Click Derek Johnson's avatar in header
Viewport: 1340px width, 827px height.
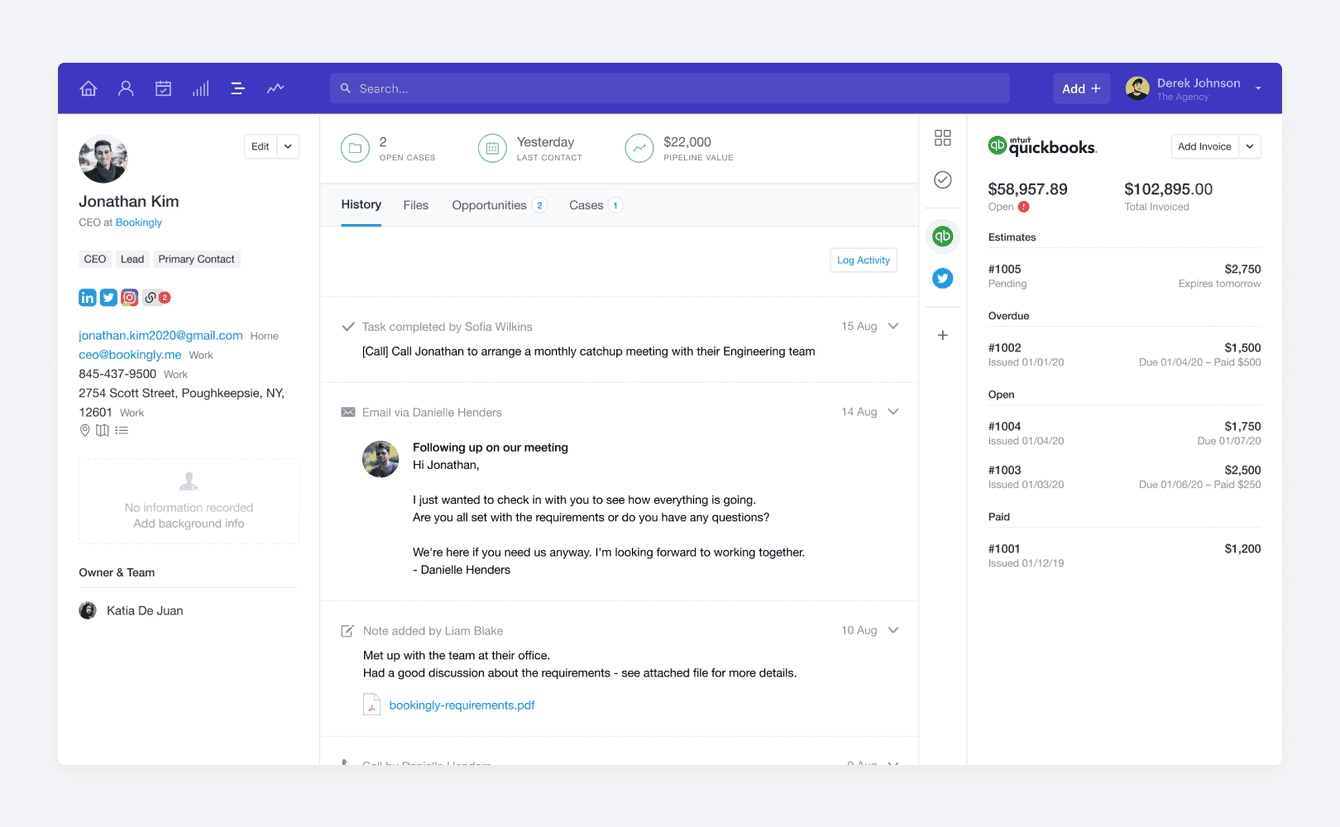point(1137,89)
